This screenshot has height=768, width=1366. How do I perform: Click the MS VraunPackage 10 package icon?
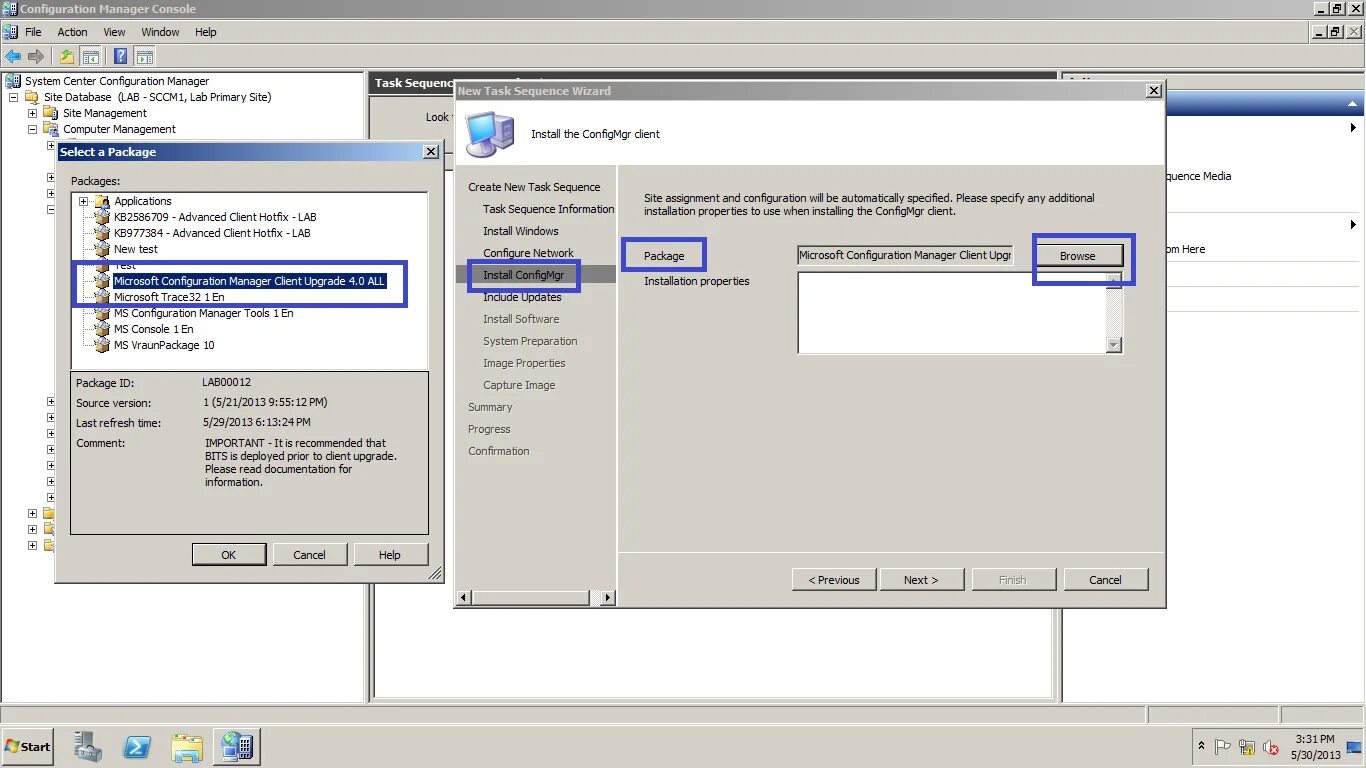pos(102,345)
